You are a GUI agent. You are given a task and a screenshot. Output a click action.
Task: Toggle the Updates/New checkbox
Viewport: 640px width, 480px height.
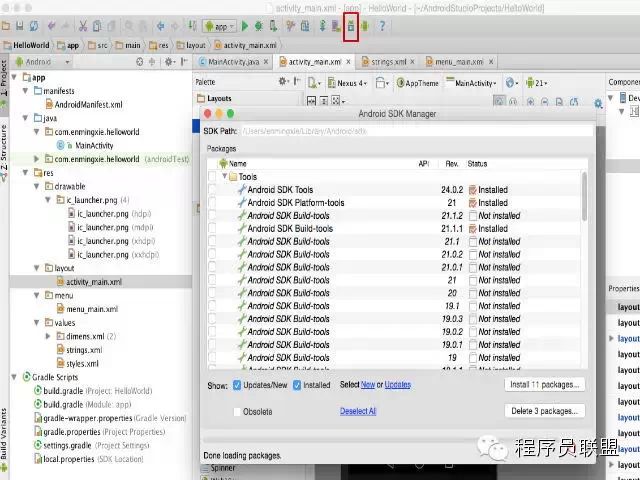[237, 385]
